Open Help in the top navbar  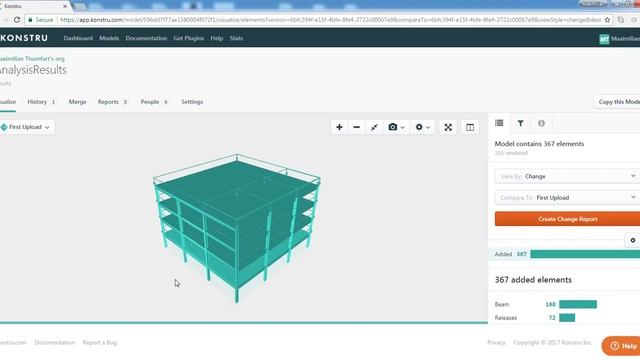tap(217, 38)
